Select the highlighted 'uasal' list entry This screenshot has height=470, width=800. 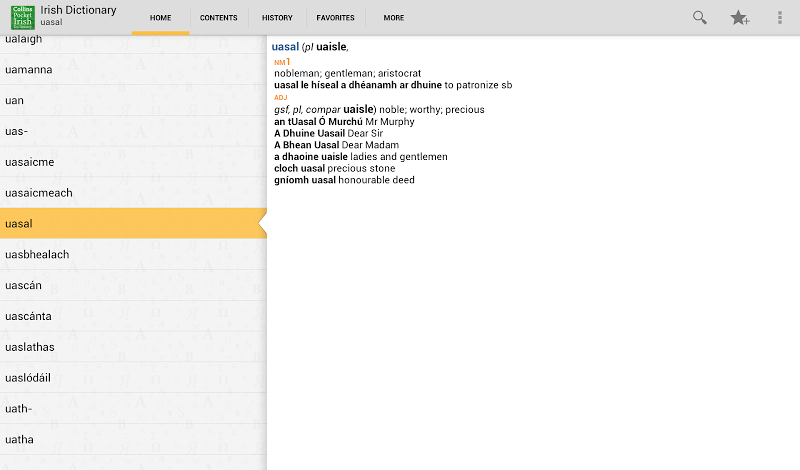tap(133, 224)
